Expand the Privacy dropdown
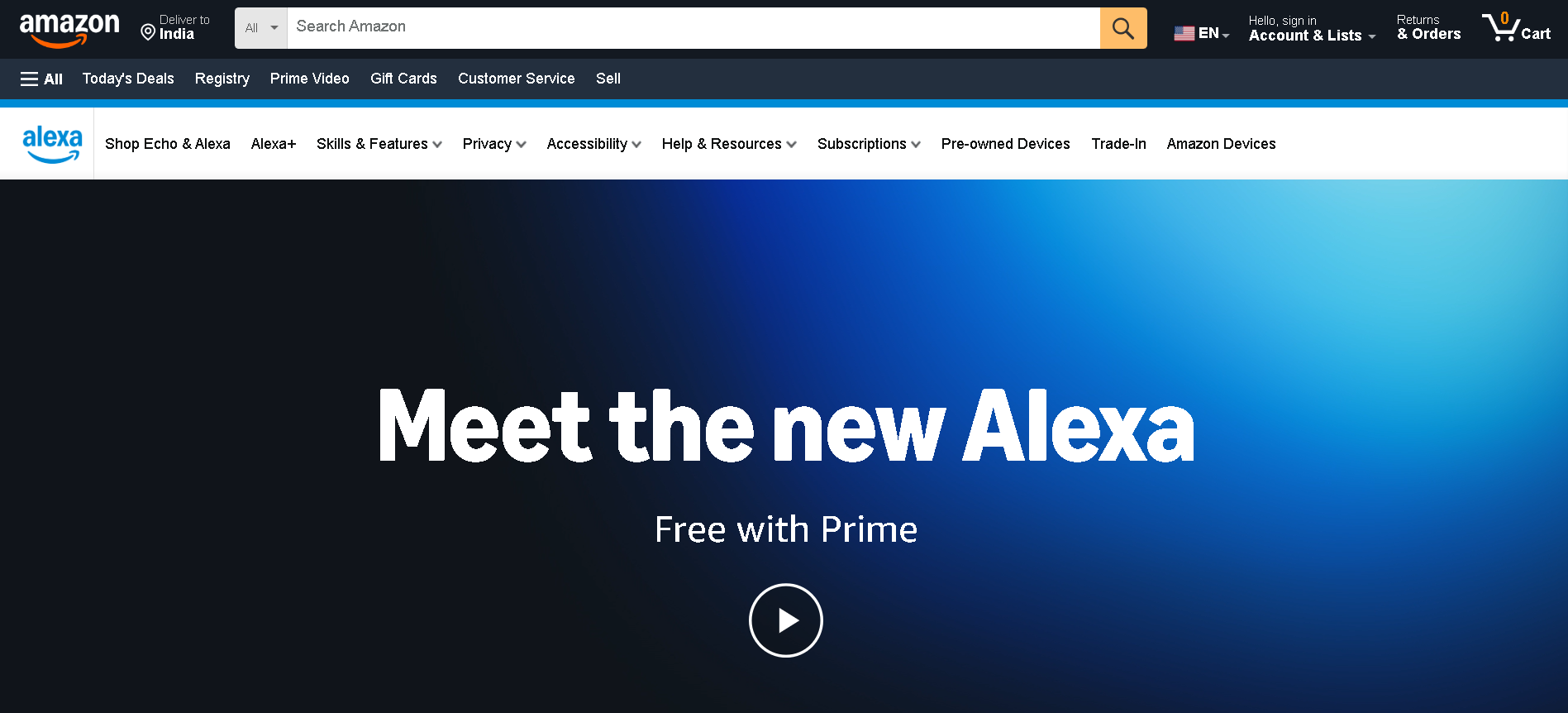Screen dimensions: 1568x713 point(494,144)
